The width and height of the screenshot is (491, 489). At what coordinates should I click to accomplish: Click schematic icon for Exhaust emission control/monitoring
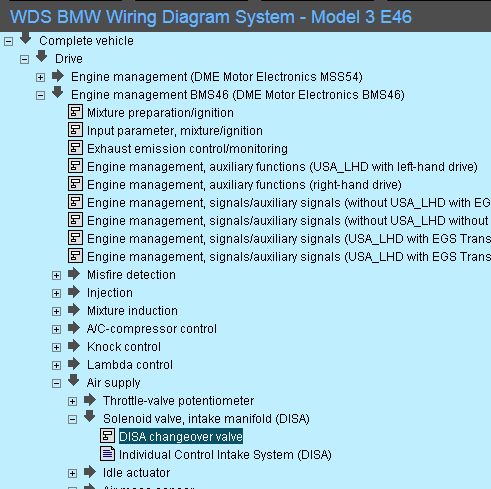(x=75, y=148)
